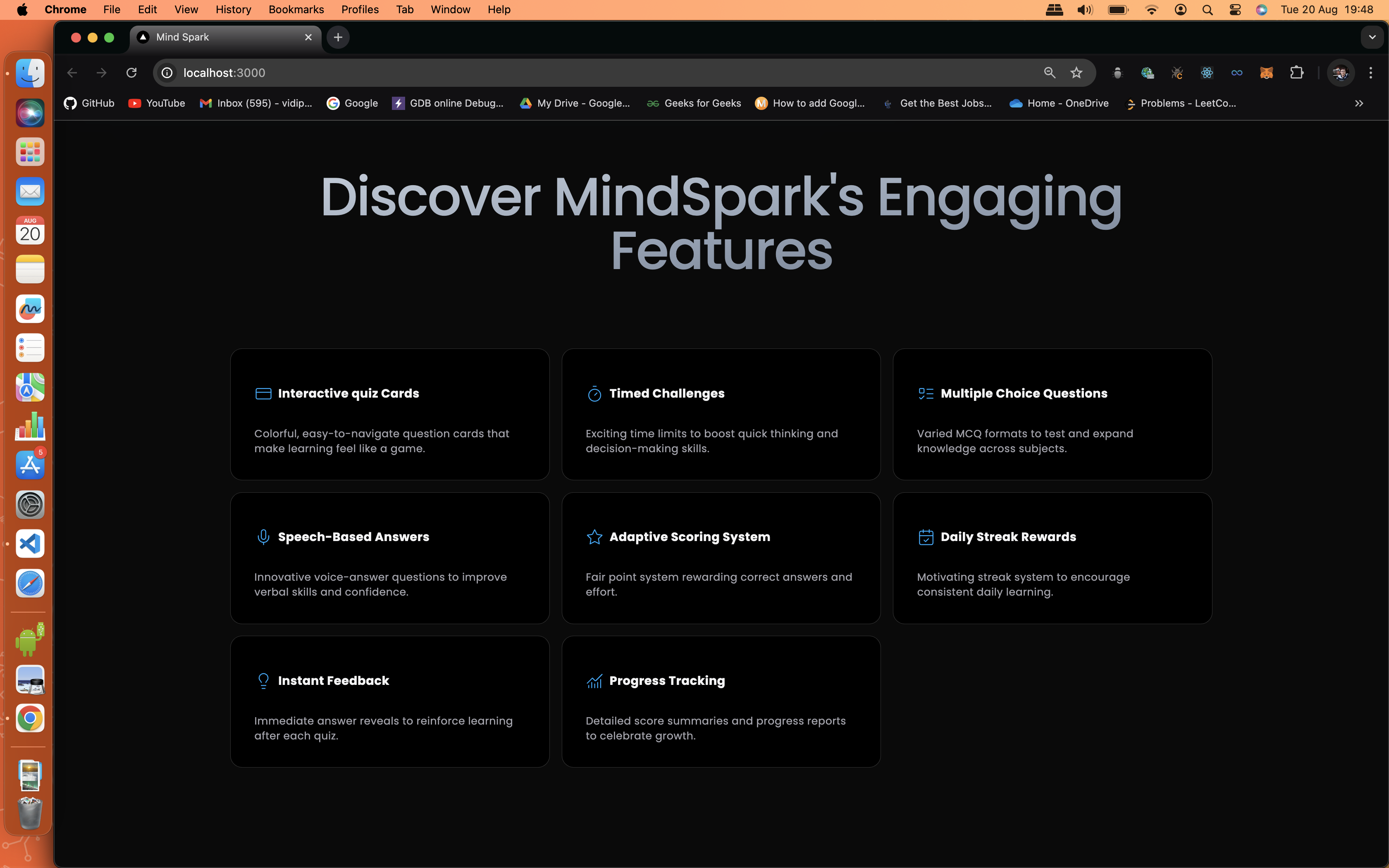
Task: Open Visual Studio Code from dock
Action: coord(30,544)
